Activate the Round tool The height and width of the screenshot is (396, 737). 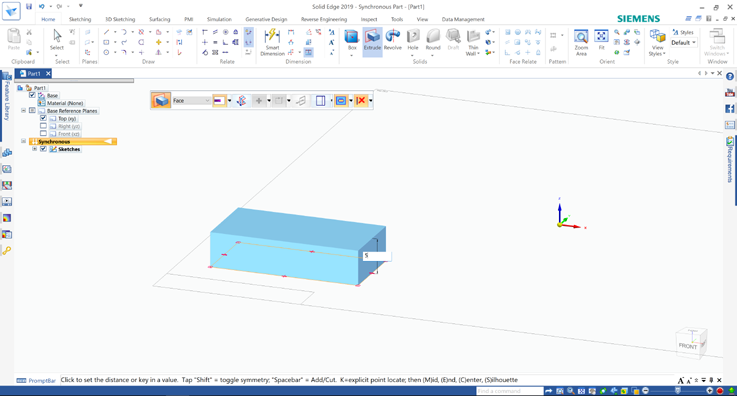(433, 40)
